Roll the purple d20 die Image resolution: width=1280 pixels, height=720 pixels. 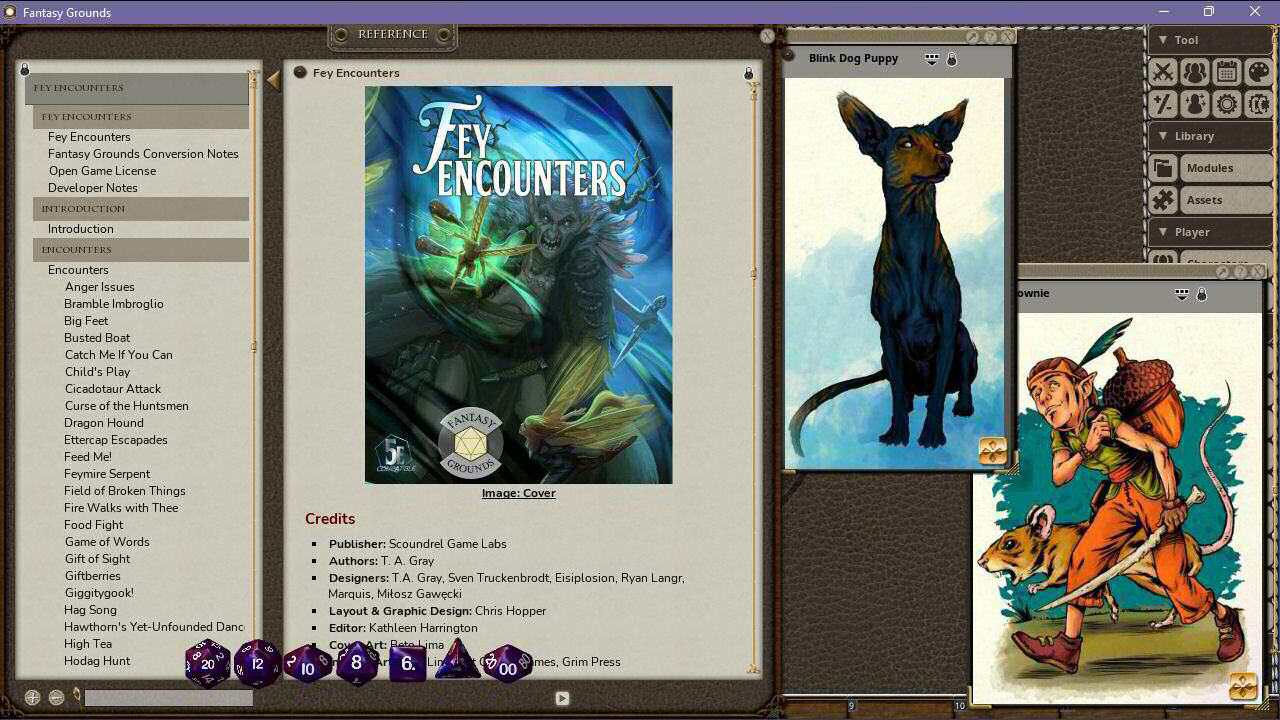207,662
